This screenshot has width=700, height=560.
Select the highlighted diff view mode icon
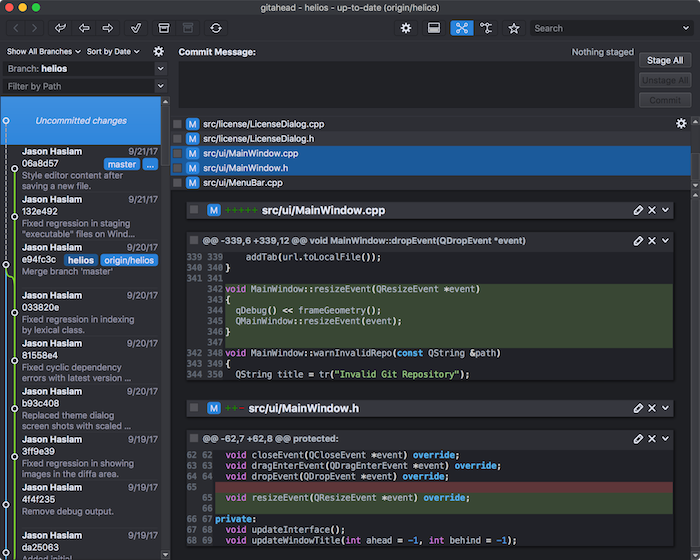pos(462,28)
